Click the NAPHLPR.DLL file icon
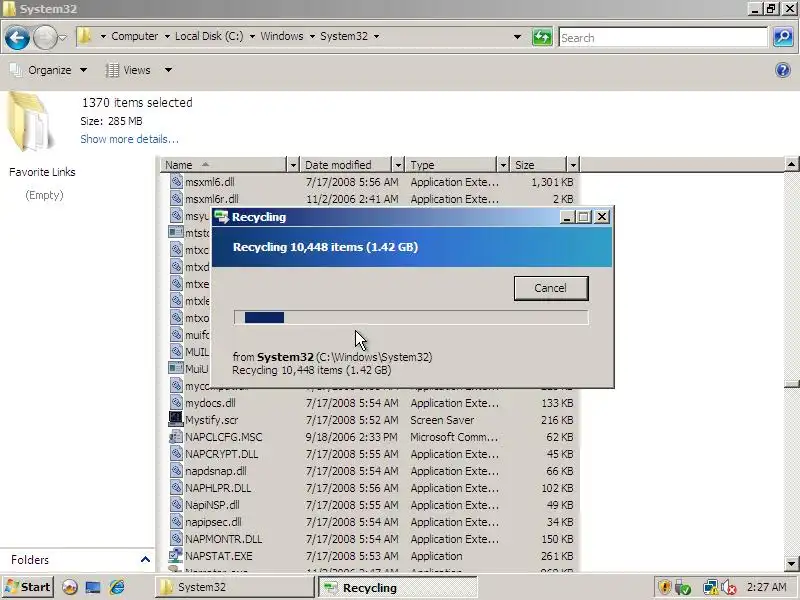This screenshot has height=600, width=800. click(176, 488)
